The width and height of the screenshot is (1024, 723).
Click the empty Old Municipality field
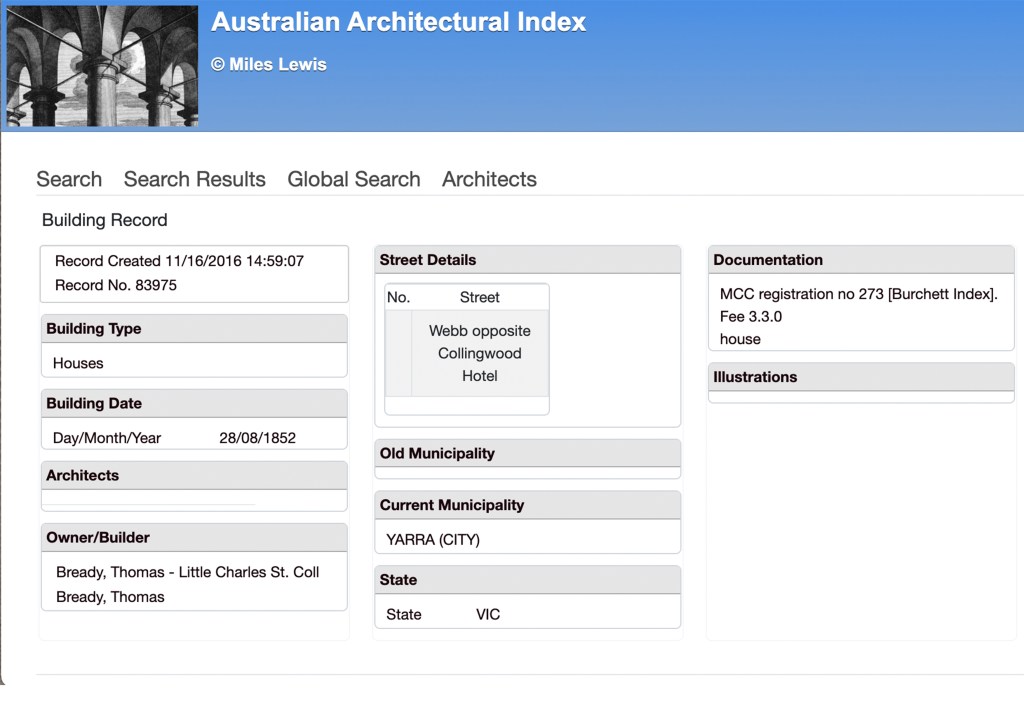point(527,473)
